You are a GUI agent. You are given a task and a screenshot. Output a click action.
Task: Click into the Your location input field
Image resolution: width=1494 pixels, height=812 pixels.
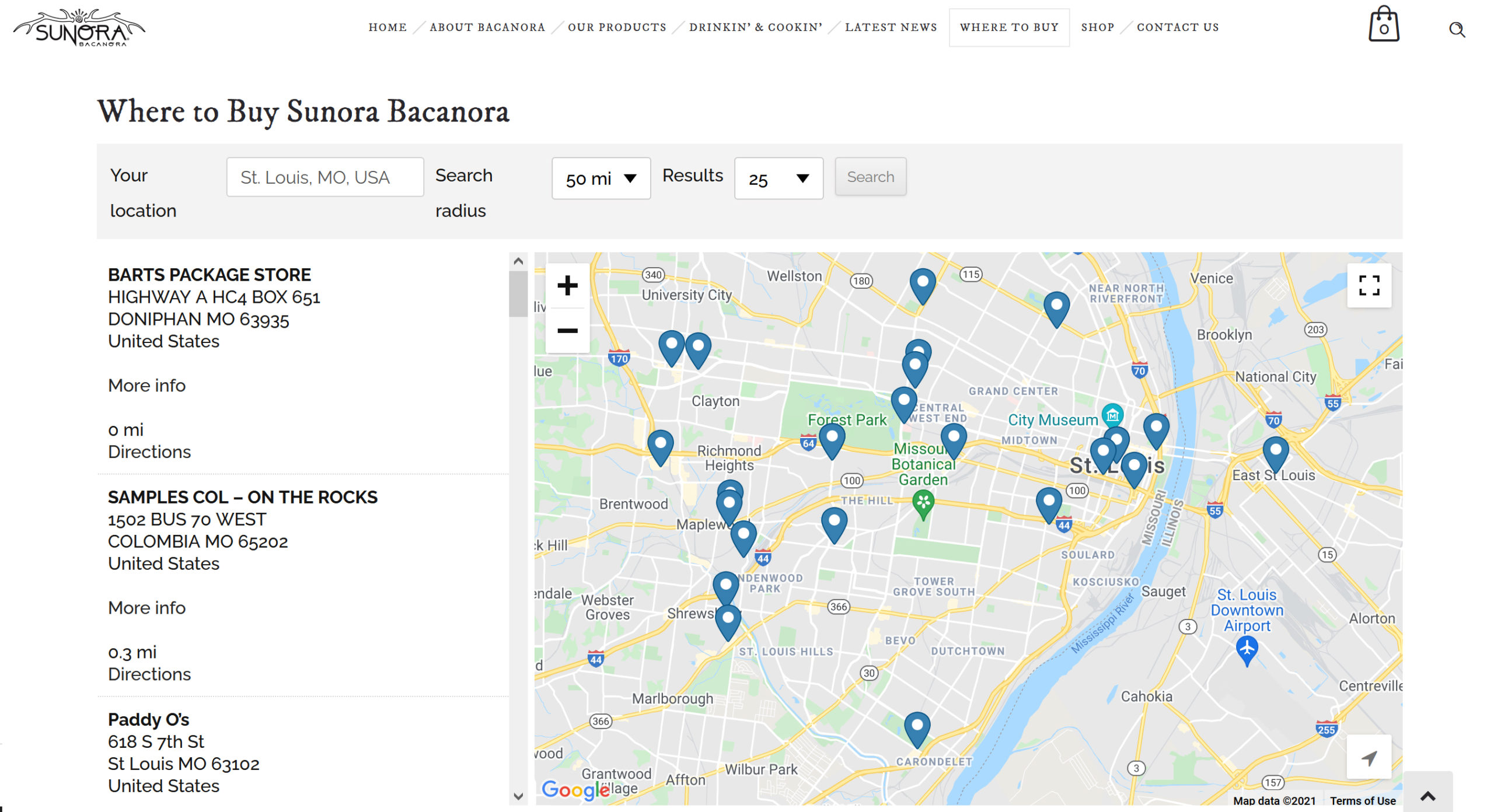325,177
